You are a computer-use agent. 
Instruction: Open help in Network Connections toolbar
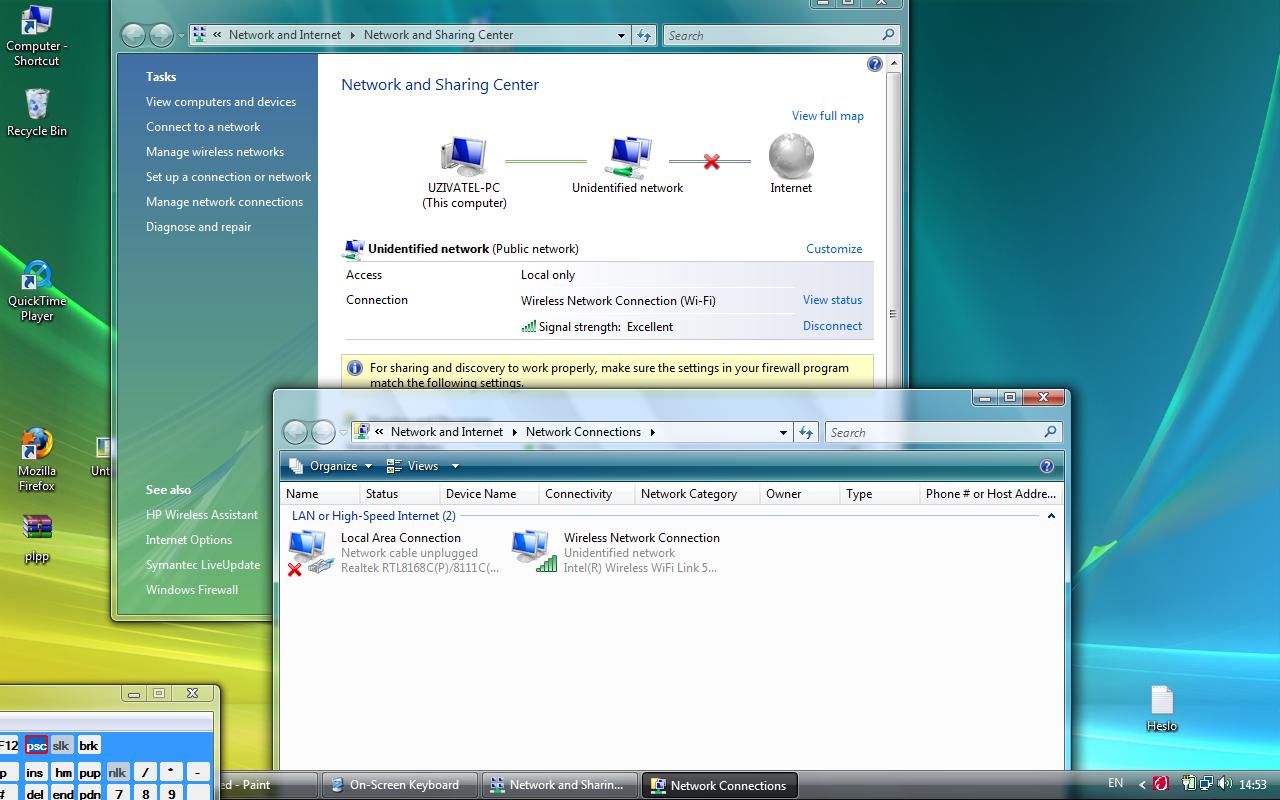(x=1047, y=466)
